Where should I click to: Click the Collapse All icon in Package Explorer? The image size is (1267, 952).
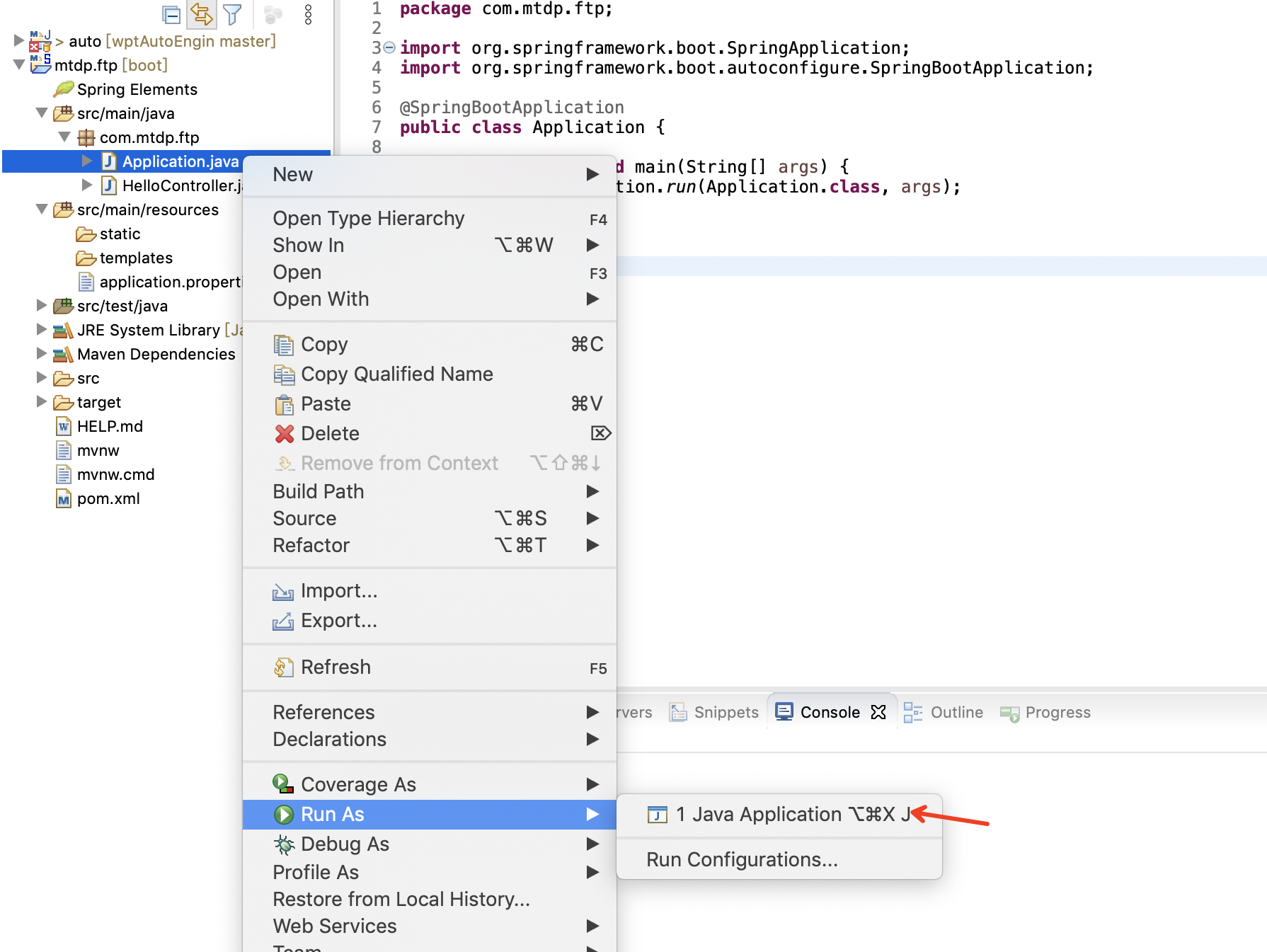[171, 14]
